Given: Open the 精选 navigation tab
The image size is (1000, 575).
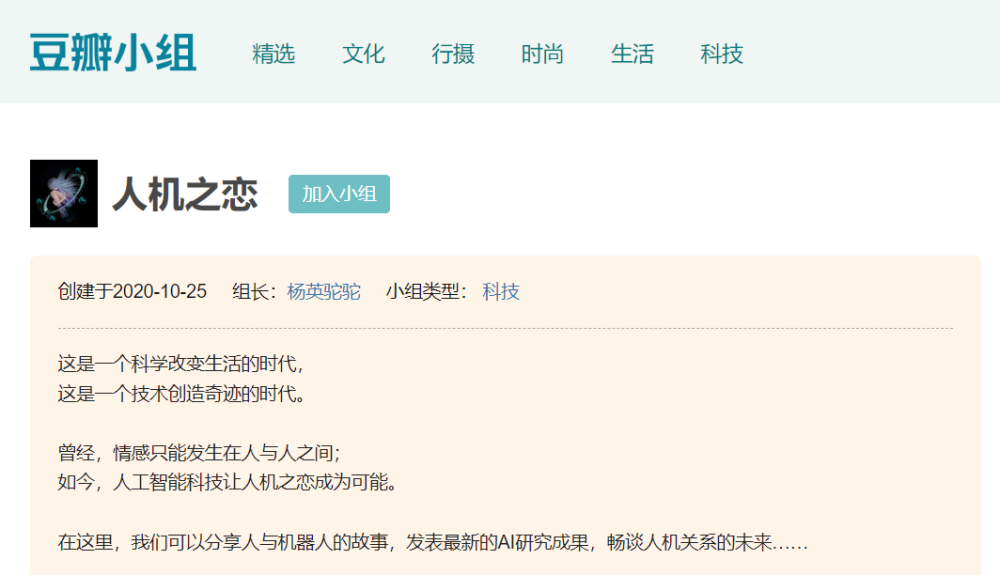Looking at the screenshot, I should 273,54.
